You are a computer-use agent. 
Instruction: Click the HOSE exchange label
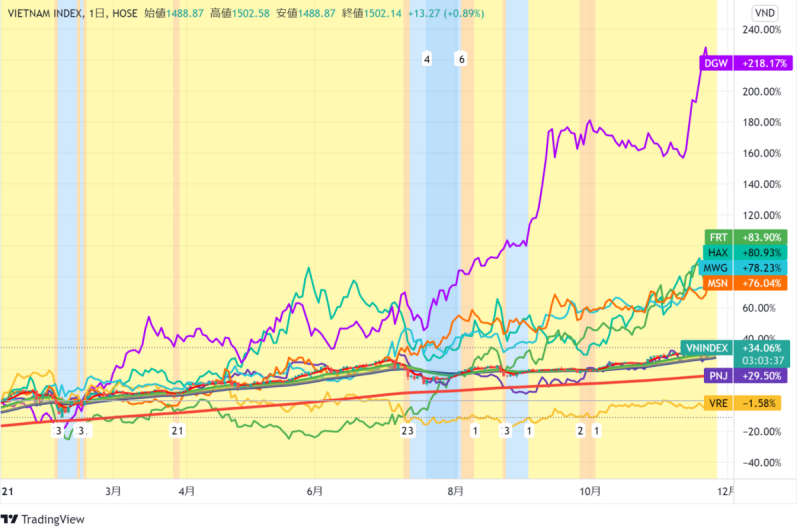[x=124, y=13]
